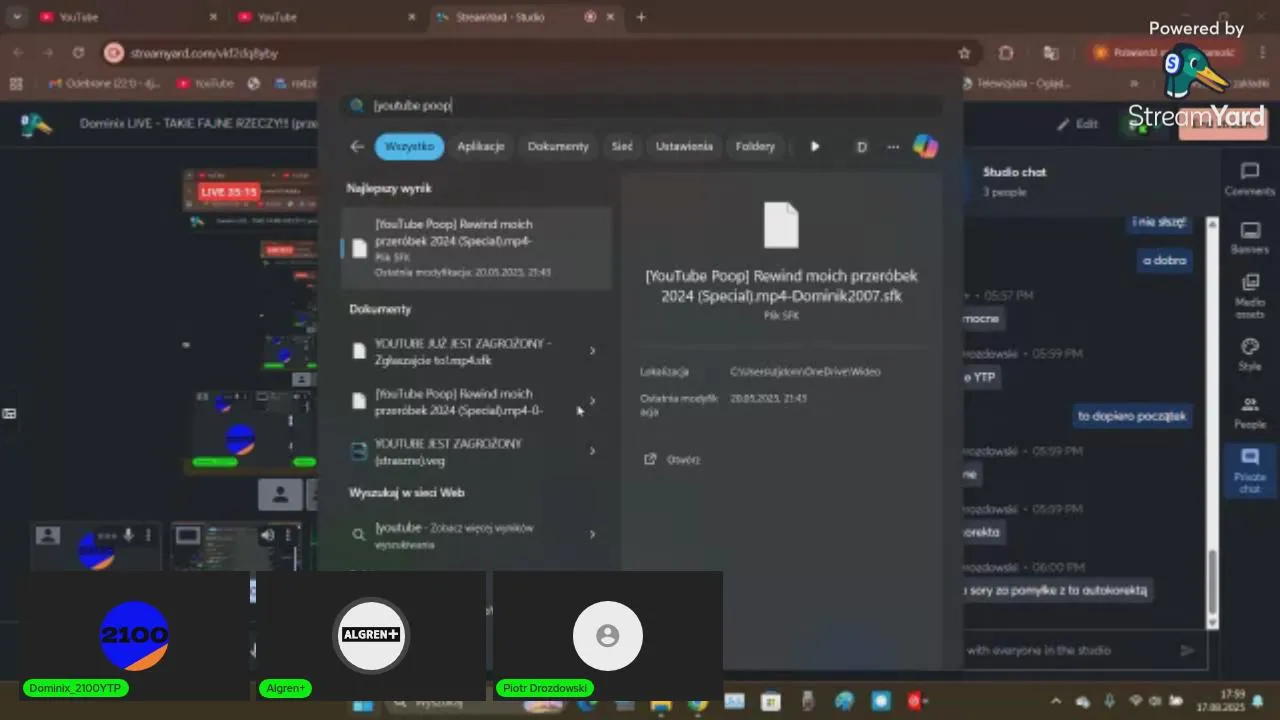Close the StreamYard Studio browser tab
This screenshot has width=1280, height=720.
point(611,17)
